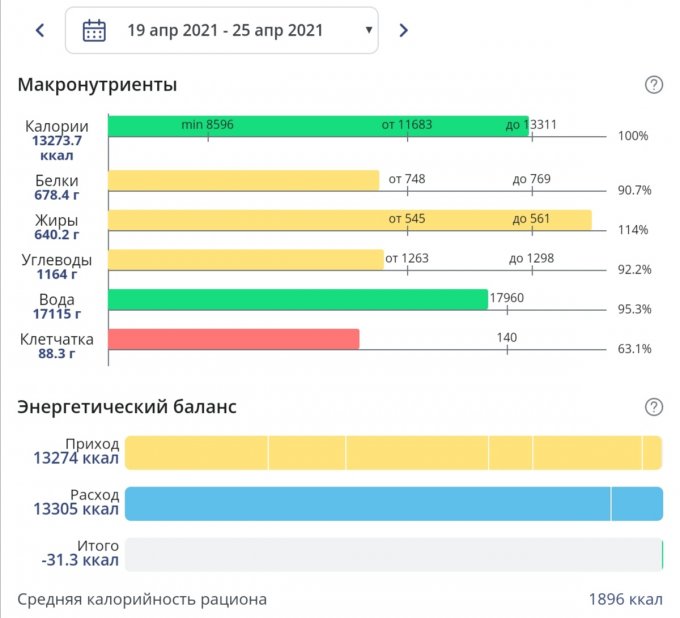Open help icon beside Энергетический баланс heading

(x=654, y=407)
